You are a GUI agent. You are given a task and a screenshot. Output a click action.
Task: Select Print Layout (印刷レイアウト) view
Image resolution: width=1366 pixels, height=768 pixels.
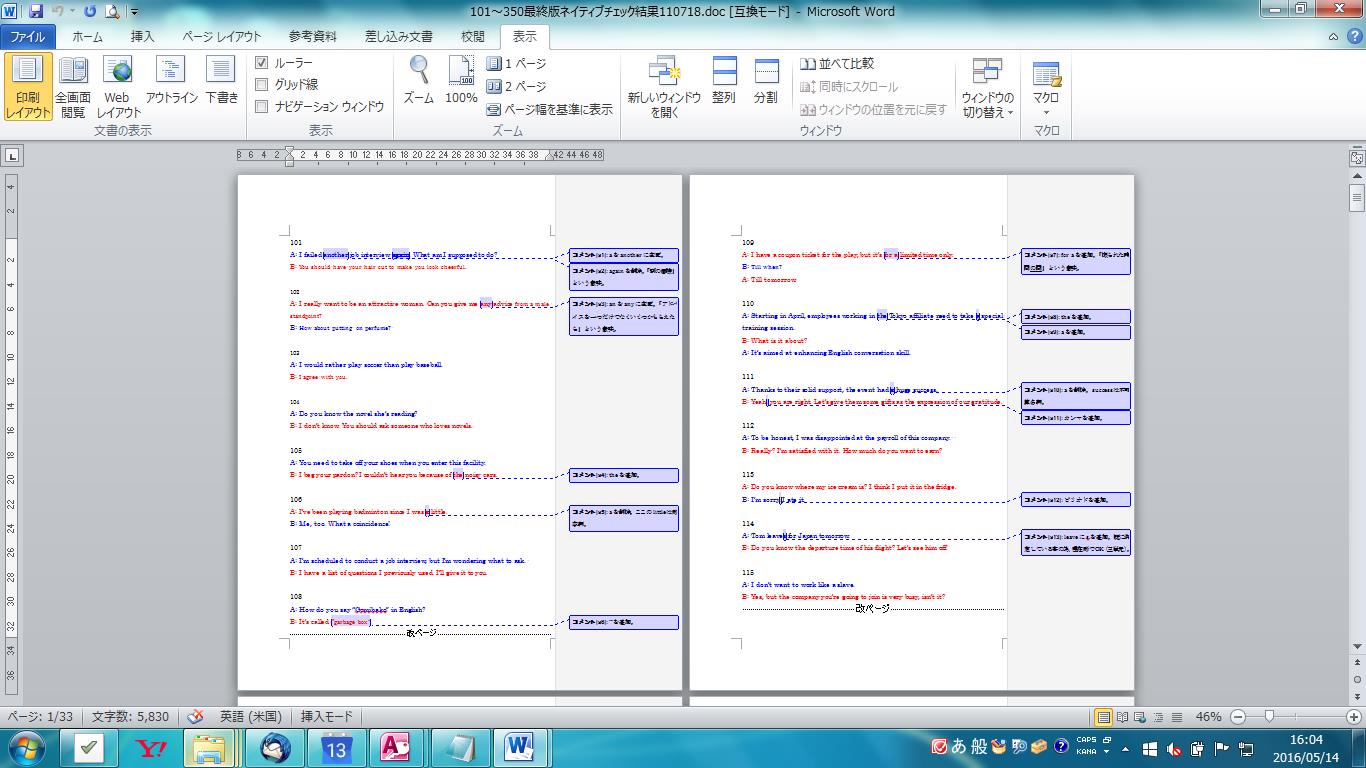pyautogui.click(x=27, y=88)
